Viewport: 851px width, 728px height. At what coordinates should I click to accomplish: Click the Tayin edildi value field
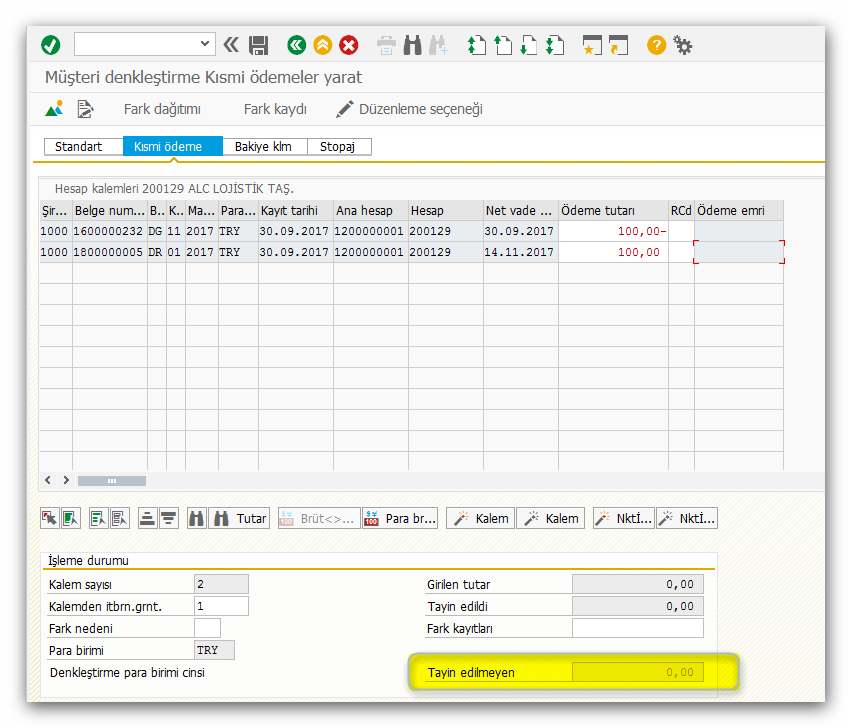pyautogui.click(x=638, y=606)
